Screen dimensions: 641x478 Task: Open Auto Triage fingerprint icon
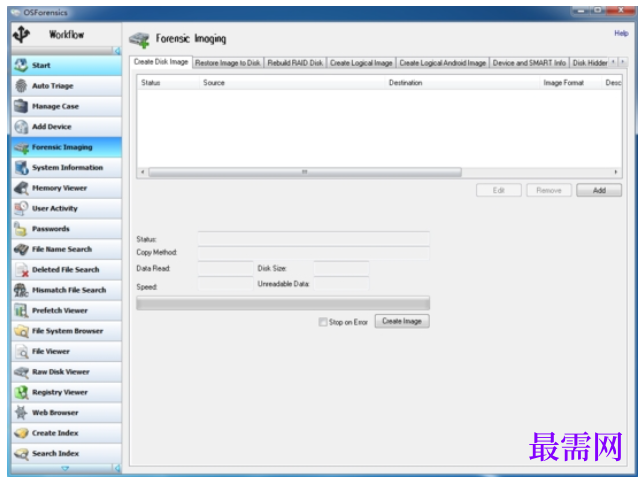point(21,85)
